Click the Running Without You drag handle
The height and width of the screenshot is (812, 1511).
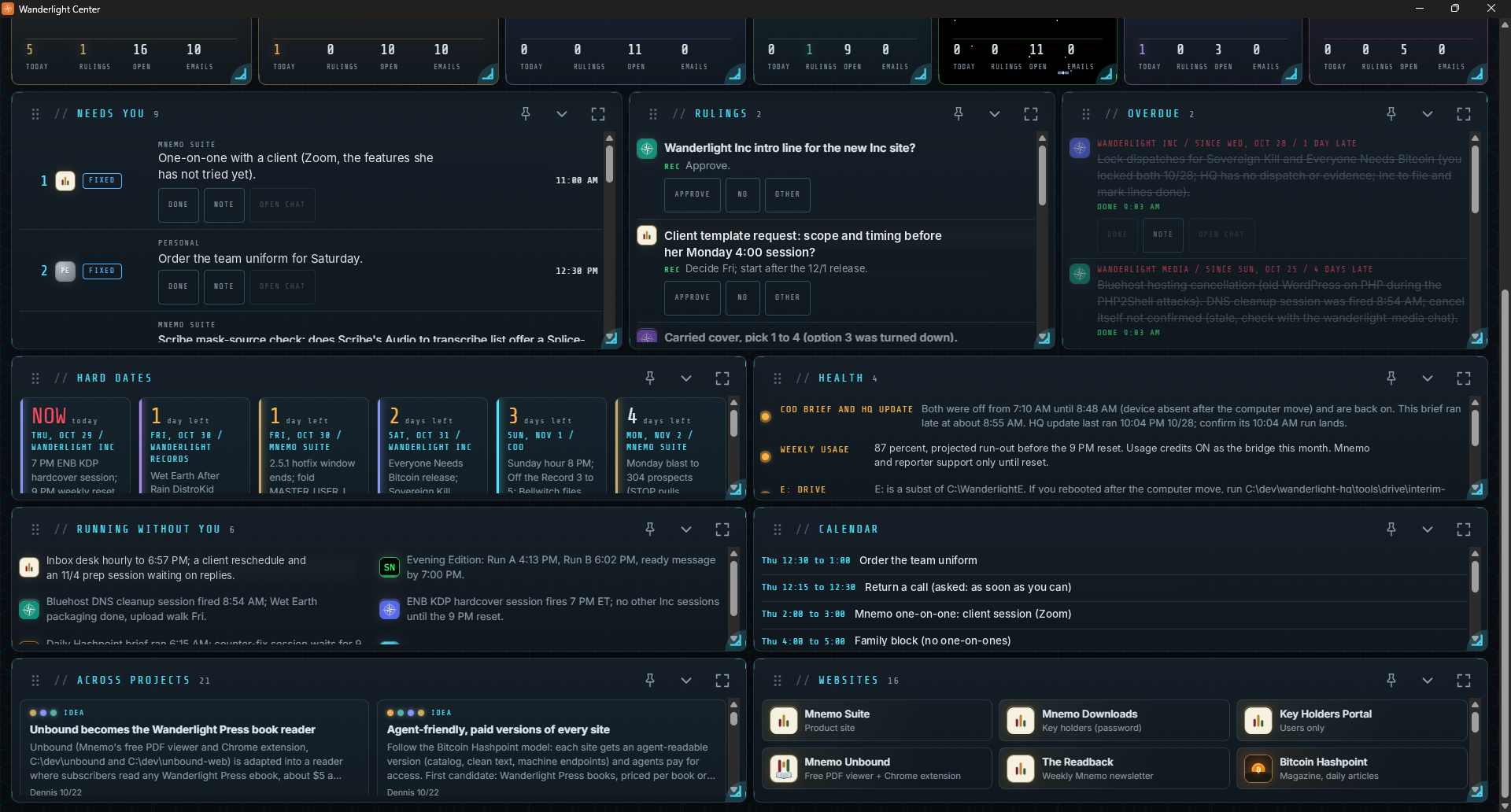pos(35,530)
